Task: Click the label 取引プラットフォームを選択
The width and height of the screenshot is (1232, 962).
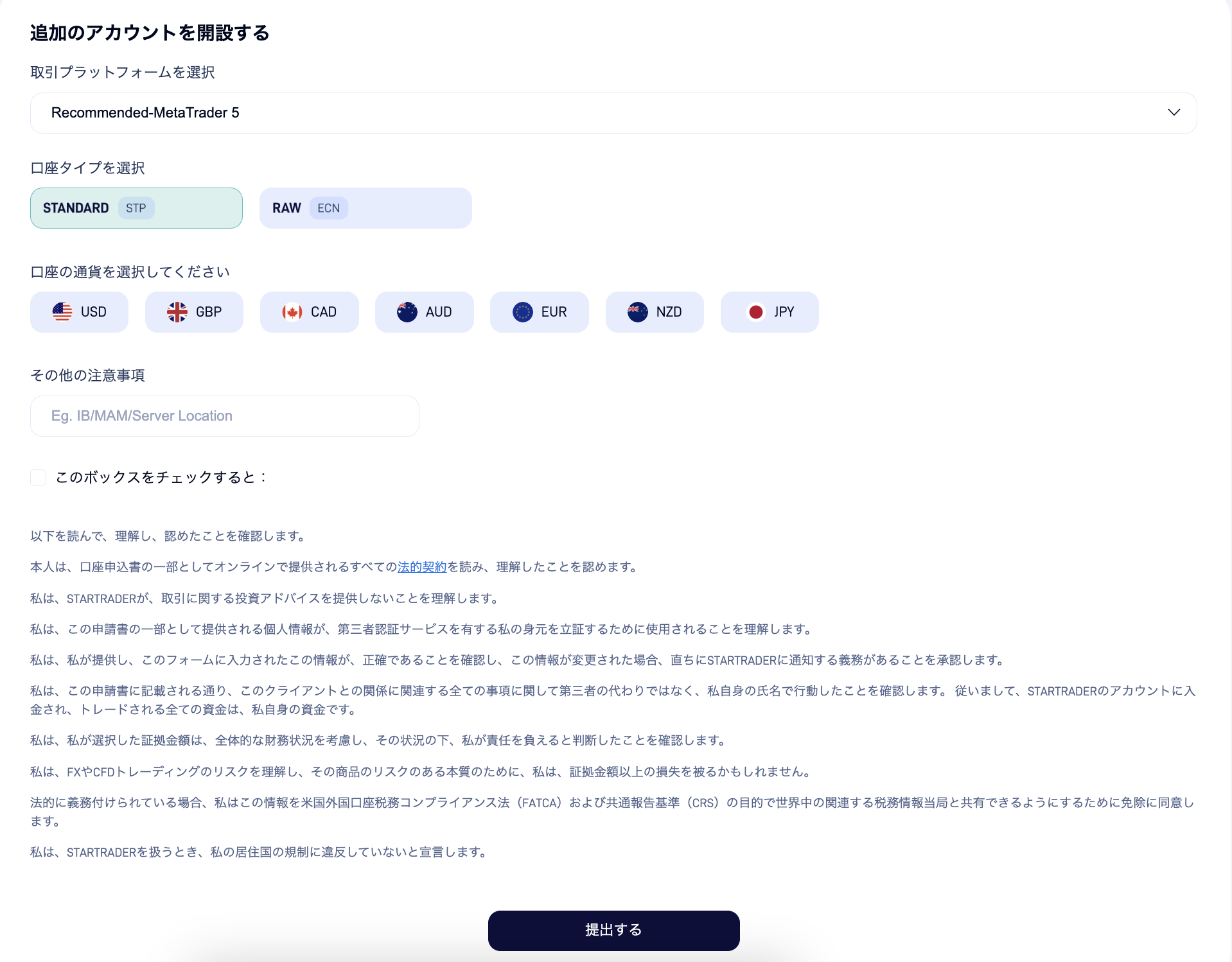Action: [123, 73]
